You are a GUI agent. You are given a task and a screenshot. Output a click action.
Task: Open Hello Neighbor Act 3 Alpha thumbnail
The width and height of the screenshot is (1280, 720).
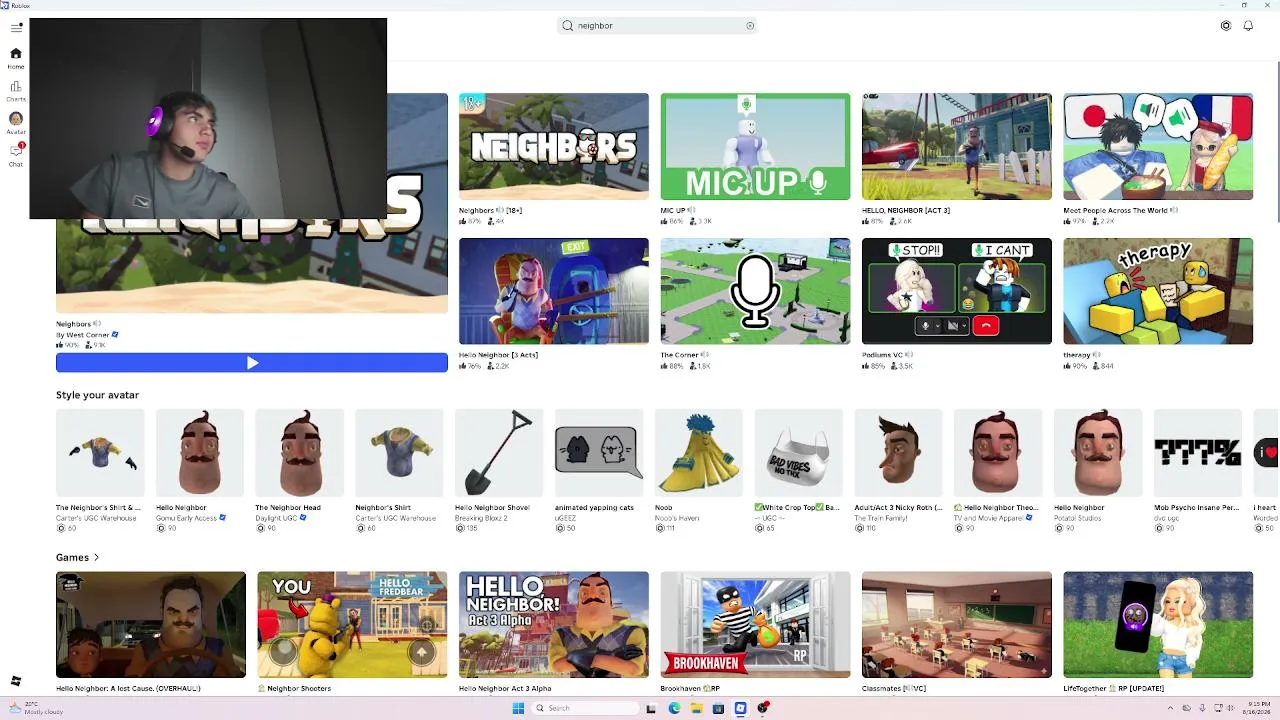click(554, 625)
